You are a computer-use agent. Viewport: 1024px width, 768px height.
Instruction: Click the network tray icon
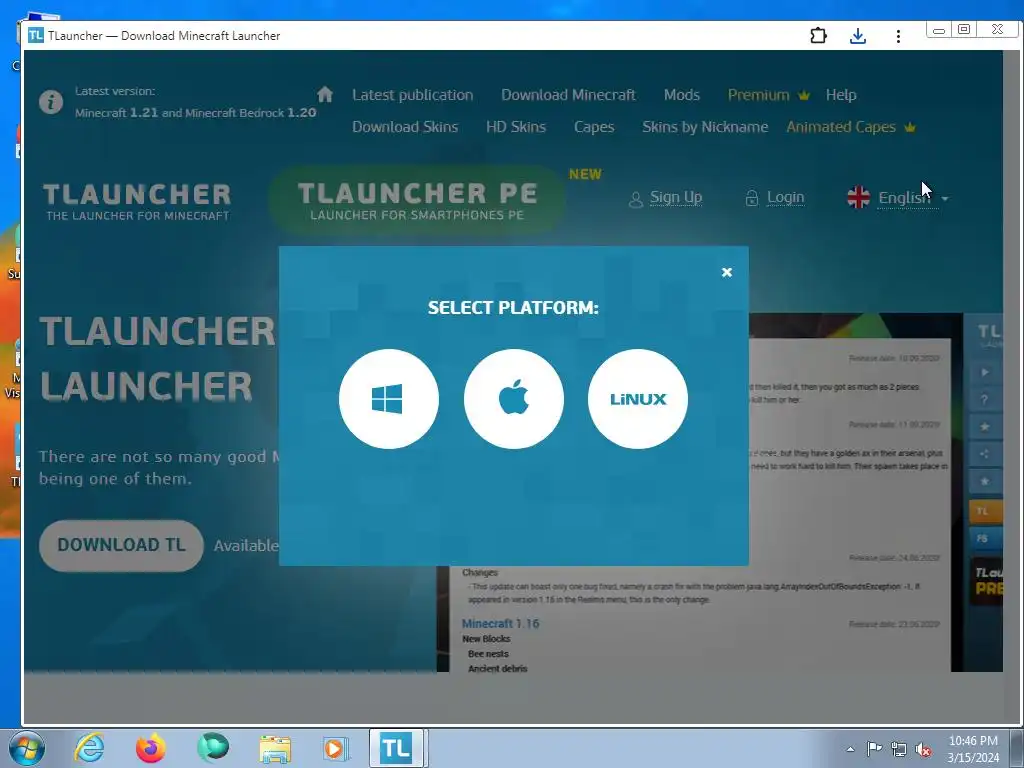coord(899,750)
